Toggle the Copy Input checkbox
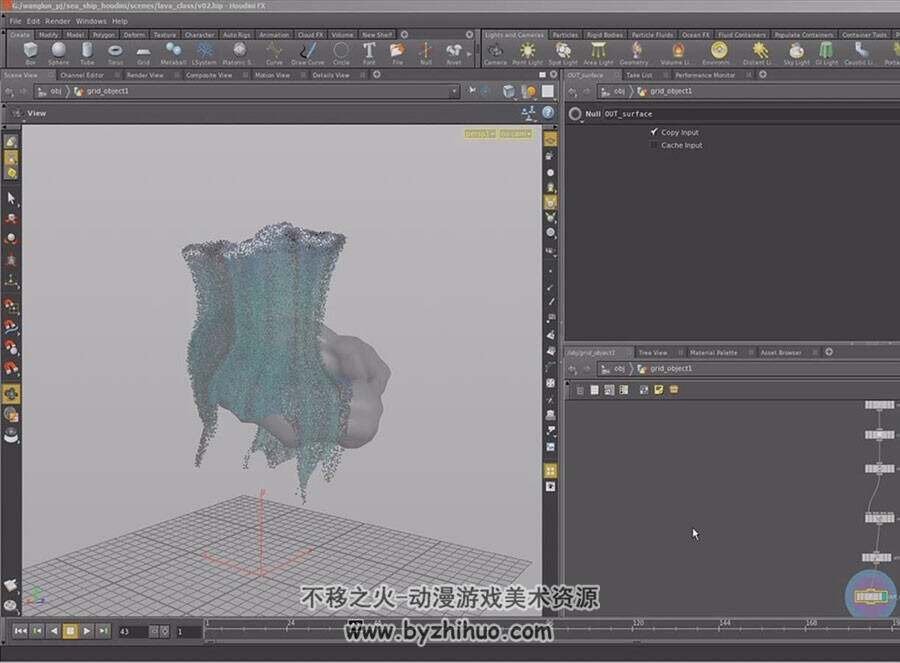This screenshot has height=663, width=900. 654,132
